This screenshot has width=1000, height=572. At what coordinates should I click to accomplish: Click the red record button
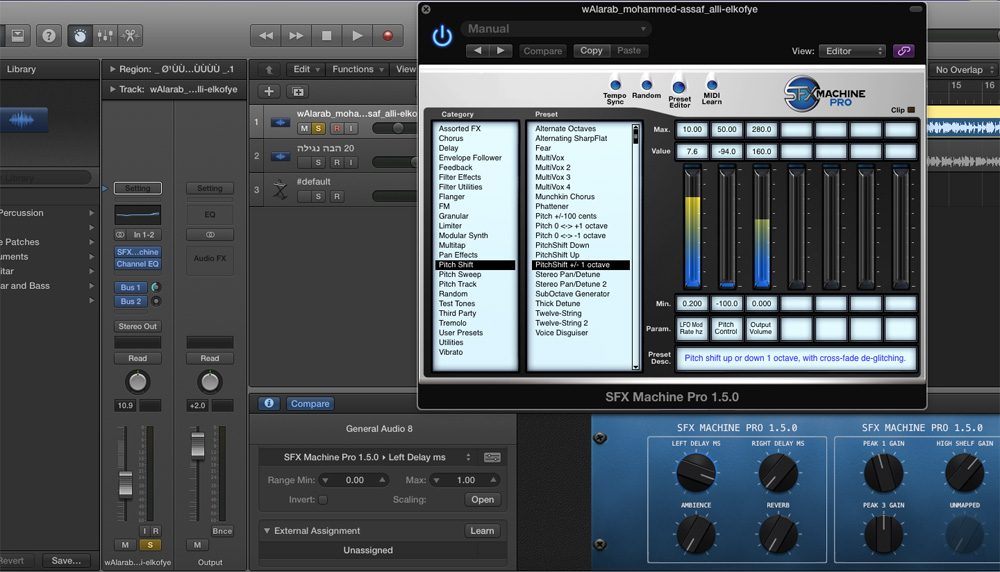tap(387, 36)
